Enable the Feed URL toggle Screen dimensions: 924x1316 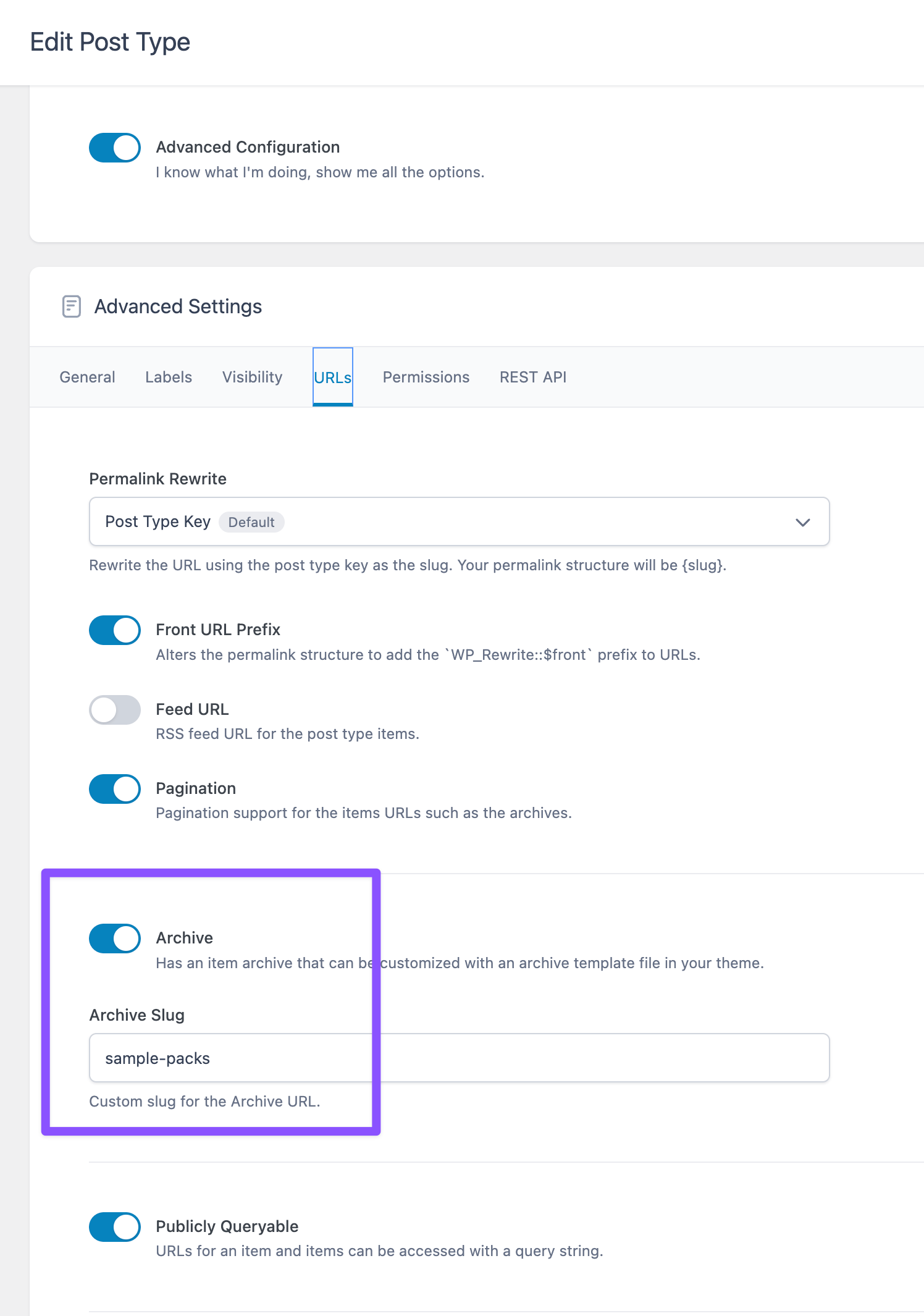click(115, 710)
